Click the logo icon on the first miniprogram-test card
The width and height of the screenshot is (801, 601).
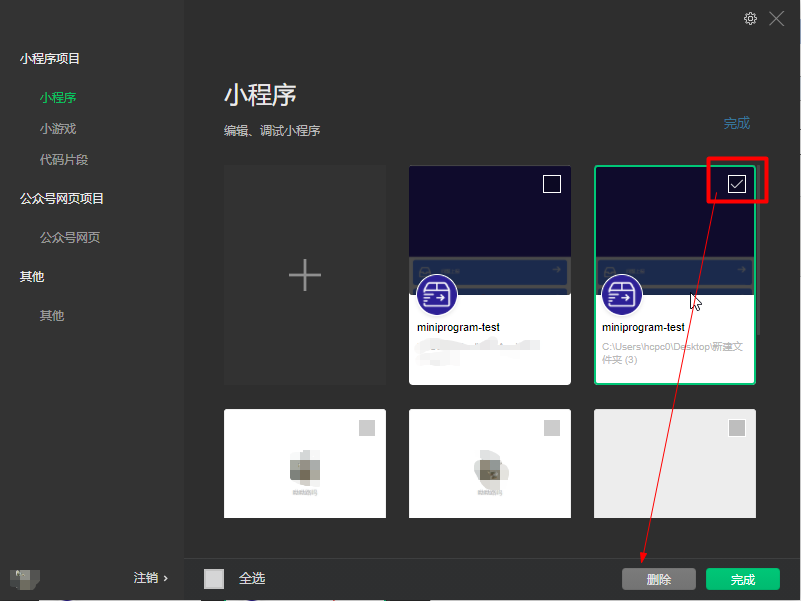[x=437, y=295]
